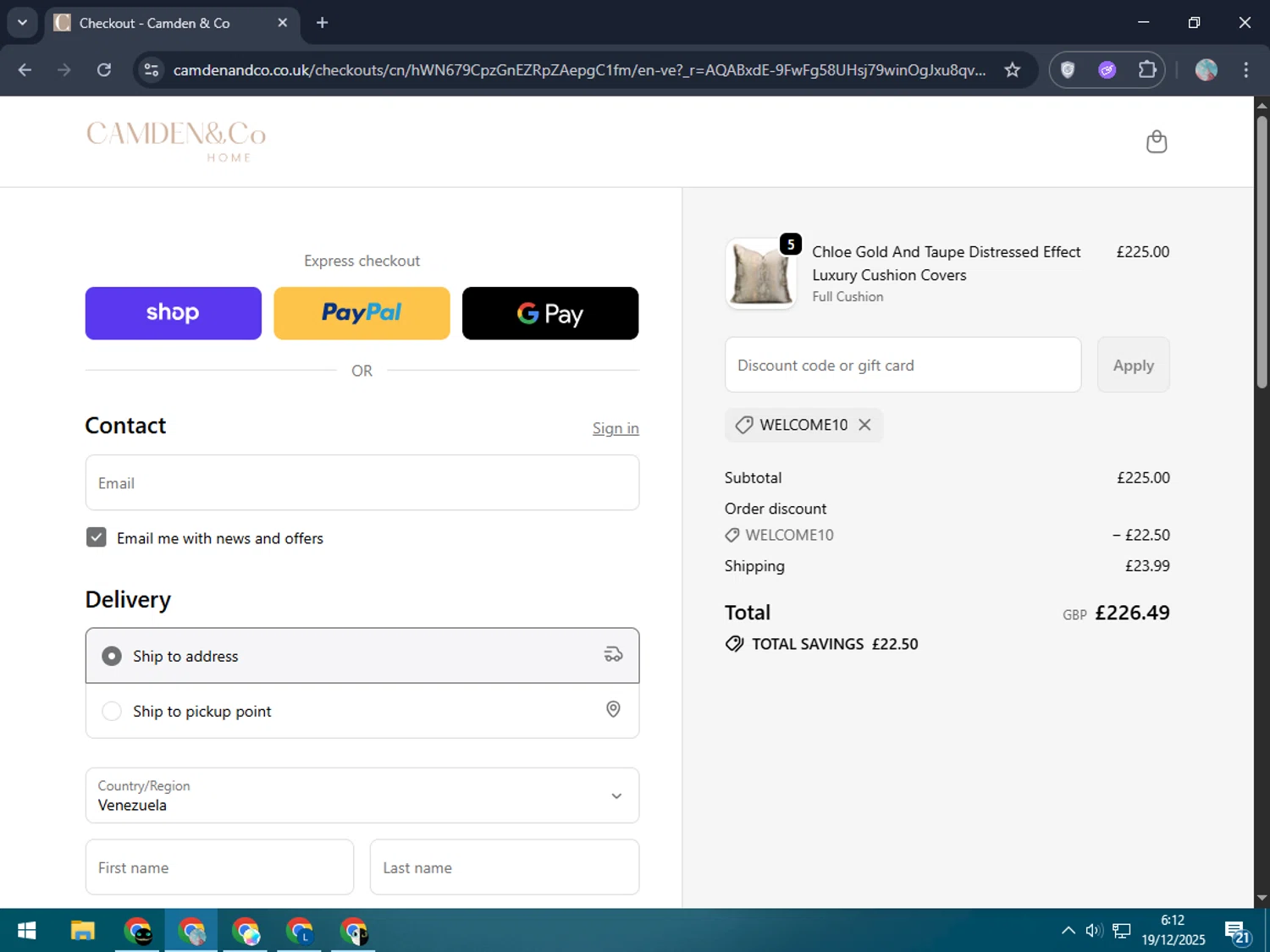Click the cushion product thumbnail
The width and height of the screenshot is (1270, 952).
(x=760, y=273)
